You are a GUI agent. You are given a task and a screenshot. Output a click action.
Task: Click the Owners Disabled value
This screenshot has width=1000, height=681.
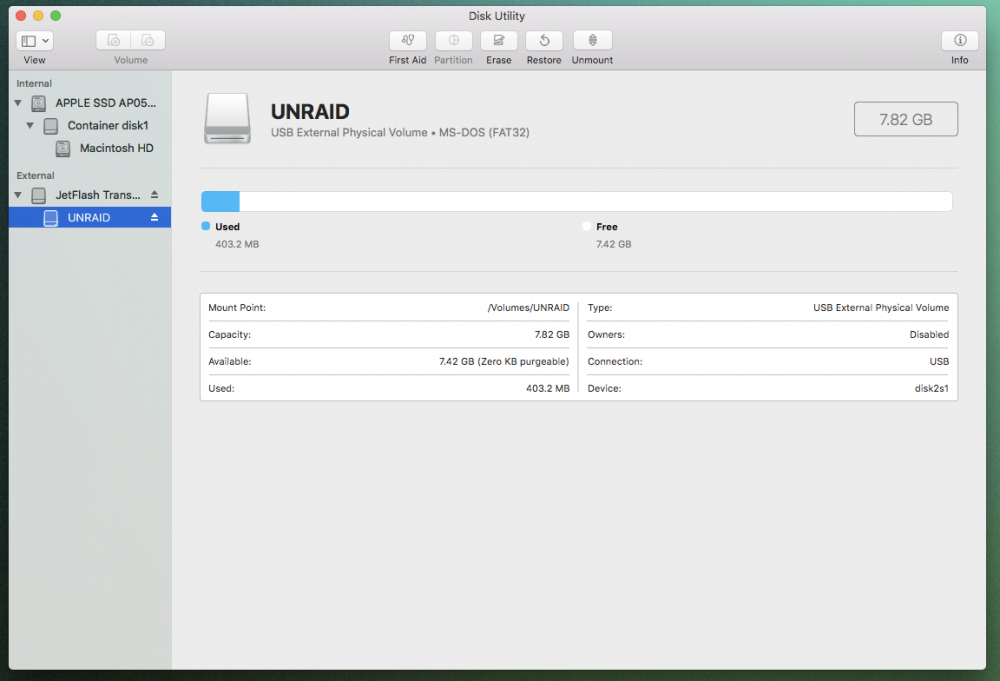(x=929, y=335)
